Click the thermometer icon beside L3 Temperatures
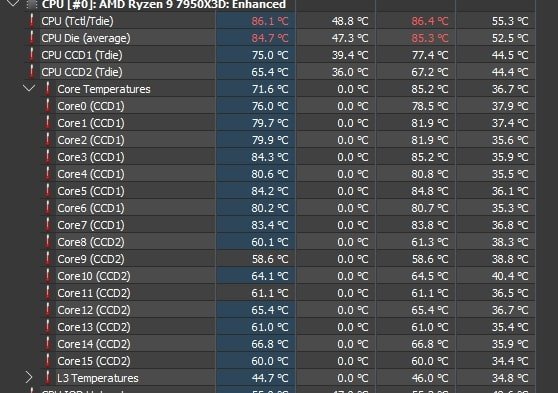 point(47,378)
